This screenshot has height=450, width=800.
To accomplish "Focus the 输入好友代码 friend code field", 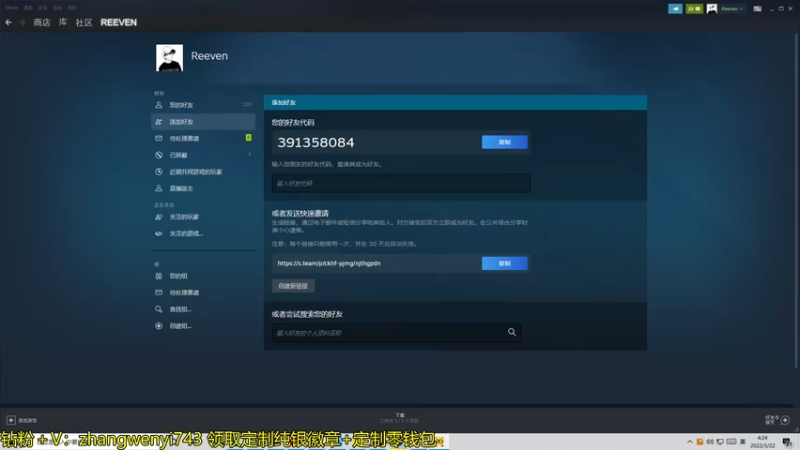I will click(401, 183).
